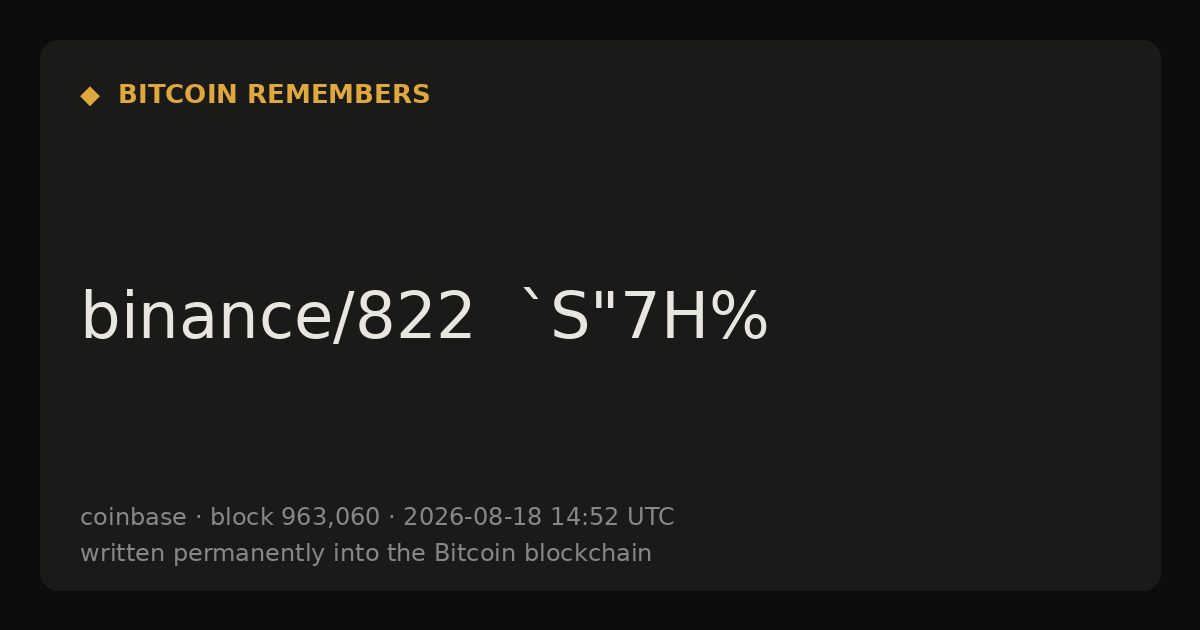Click the number 822 in message
This screenshot has height=630, width=1200.
[x=415, y=318]
